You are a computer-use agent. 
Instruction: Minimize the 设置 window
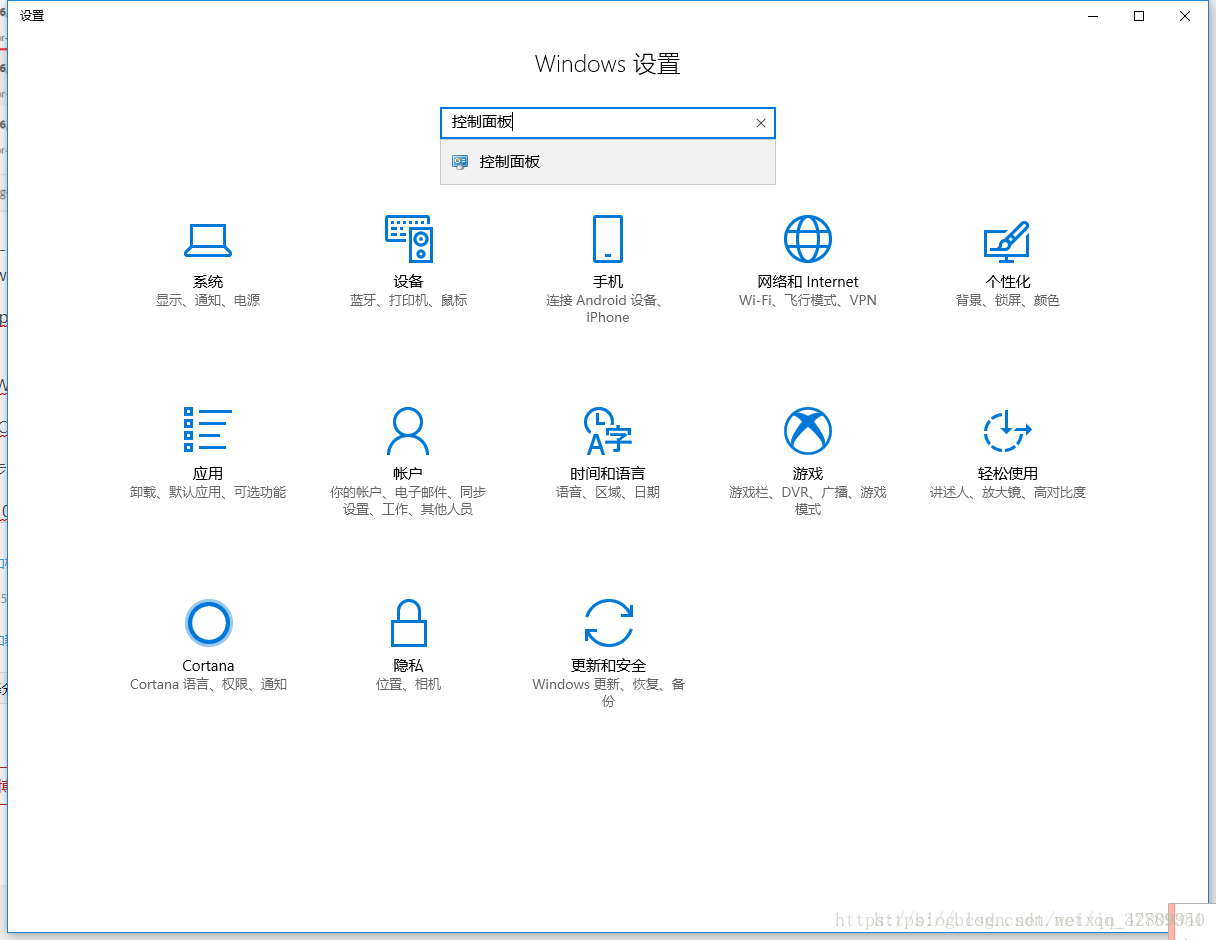(1093, 16)
